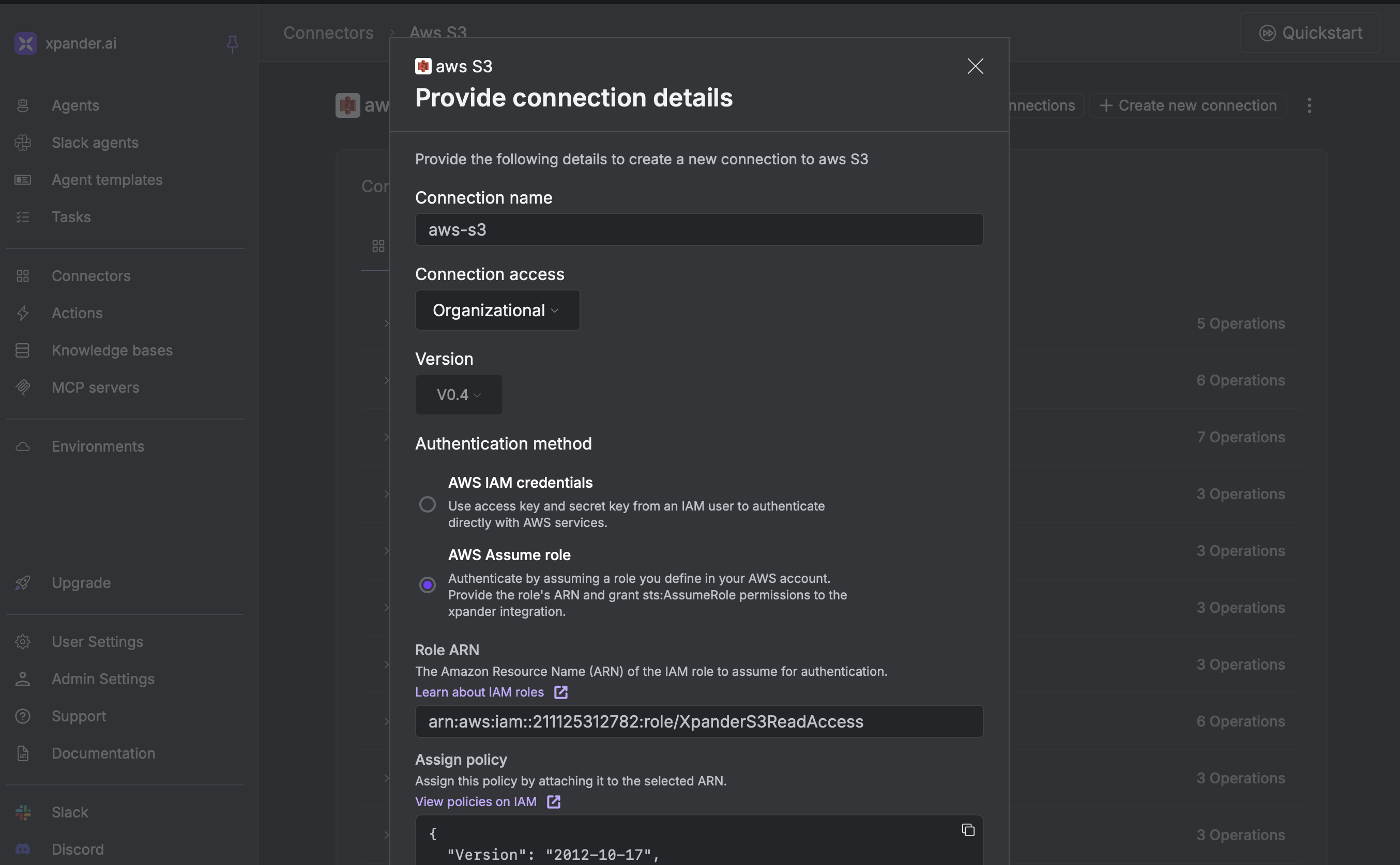The width and height of the screenshot is (1400, 865).
Task: Open the Environments cloud icon
Action: pyautogui.click(x=23, y=446)
